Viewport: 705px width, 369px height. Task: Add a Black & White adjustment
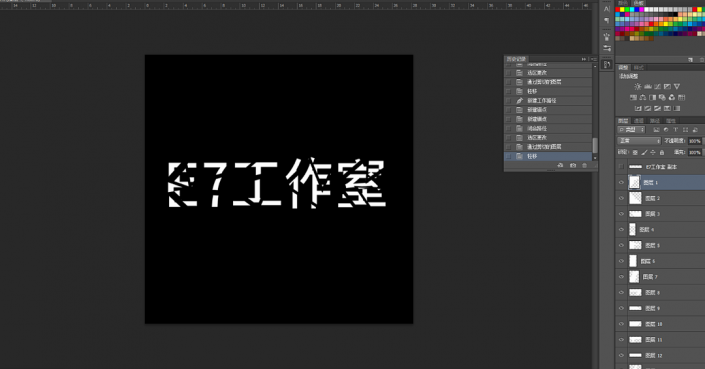[x=652, y=97]
